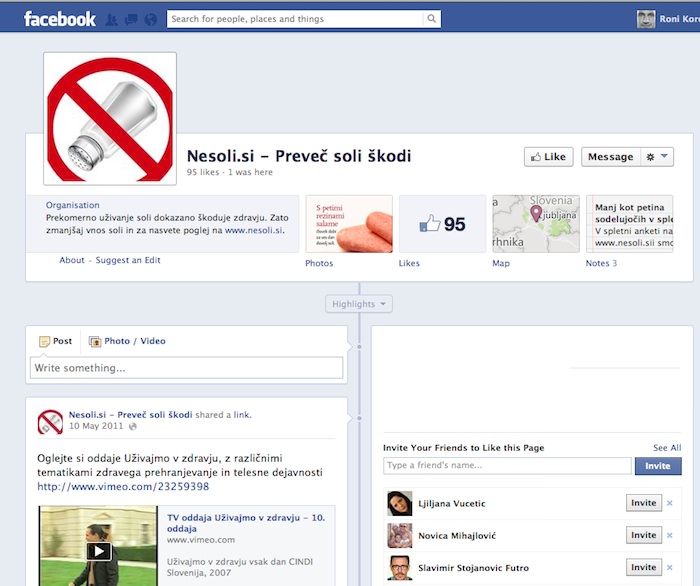
Task: Click the Type a friend's name field
Action: coord(507,465)
